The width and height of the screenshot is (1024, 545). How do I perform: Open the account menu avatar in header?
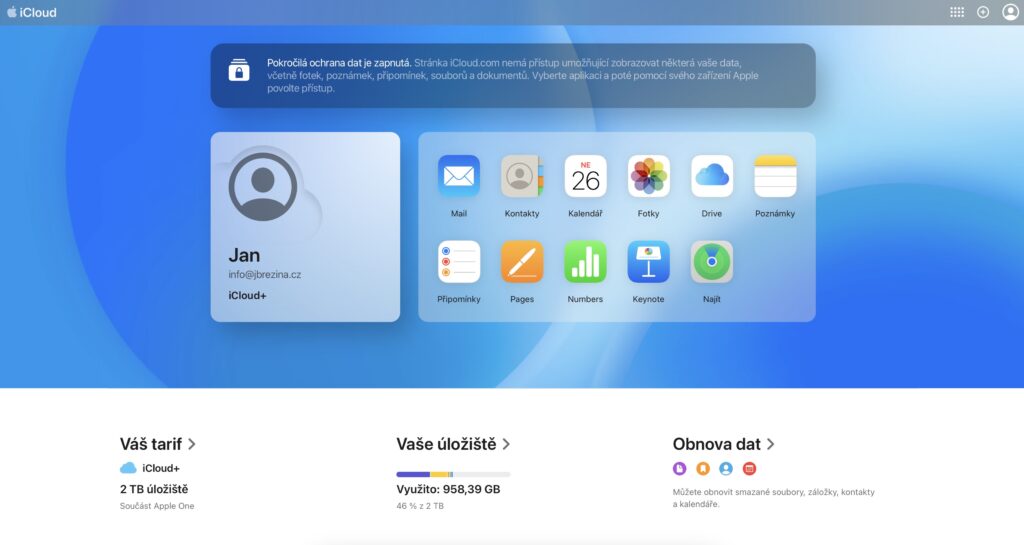pyautogui.click(x=1010, y=12)
